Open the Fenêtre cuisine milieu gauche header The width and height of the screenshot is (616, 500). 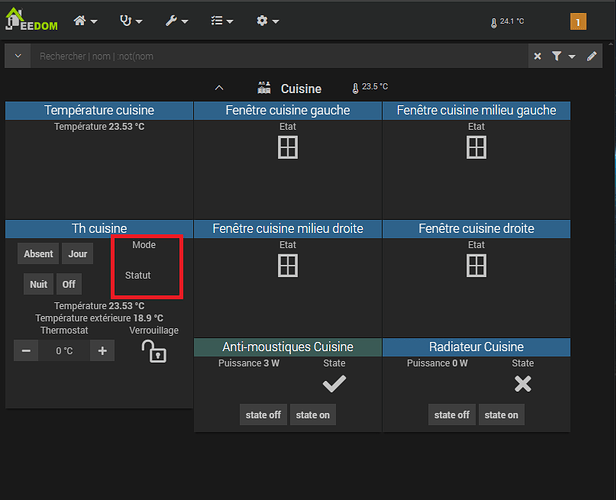[476, 110]
